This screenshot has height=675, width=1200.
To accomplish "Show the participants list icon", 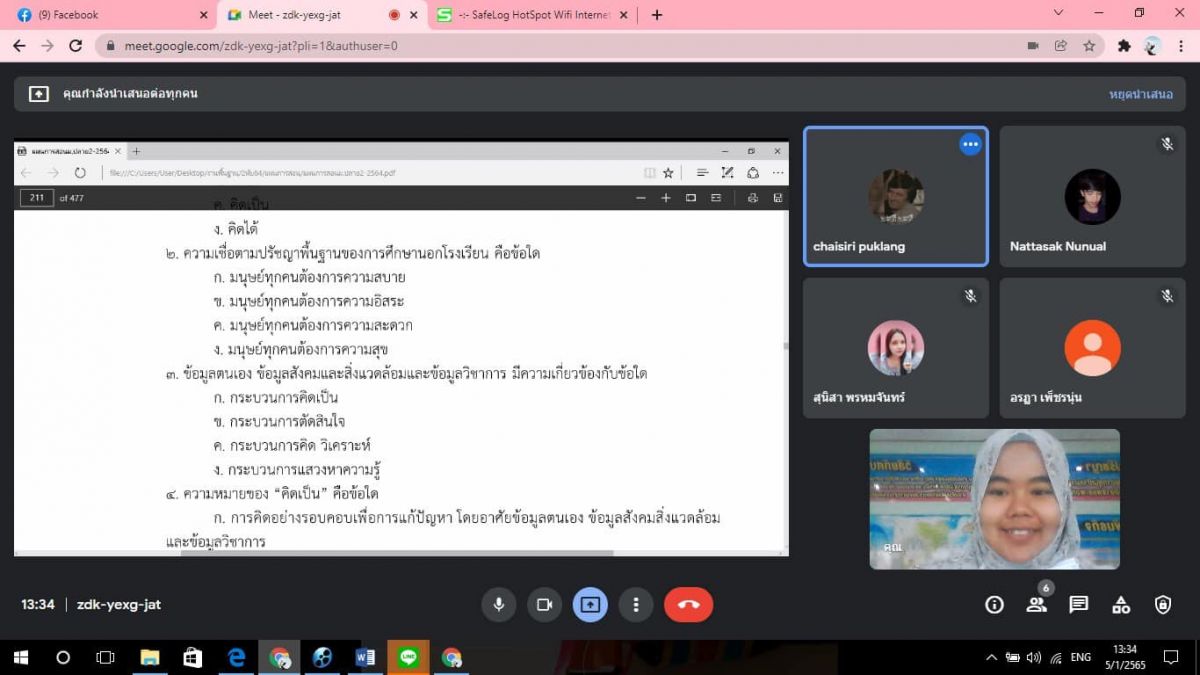I will point(1036,604).
